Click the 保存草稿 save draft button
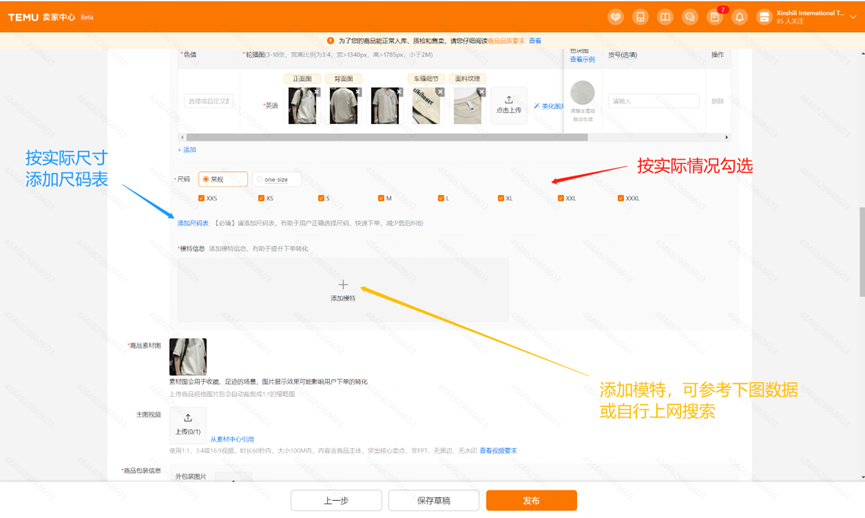 coord(434,500)
